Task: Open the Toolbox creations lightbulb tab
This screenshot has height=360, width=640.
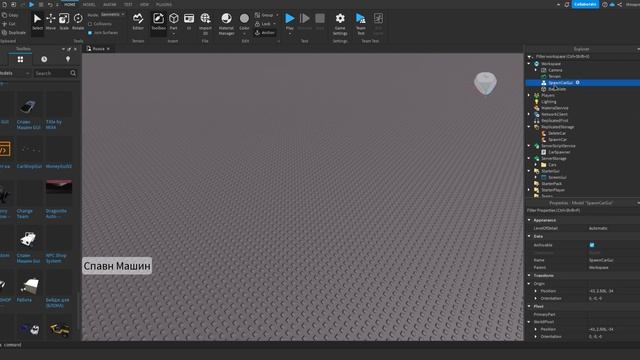Action: [68, 60]
